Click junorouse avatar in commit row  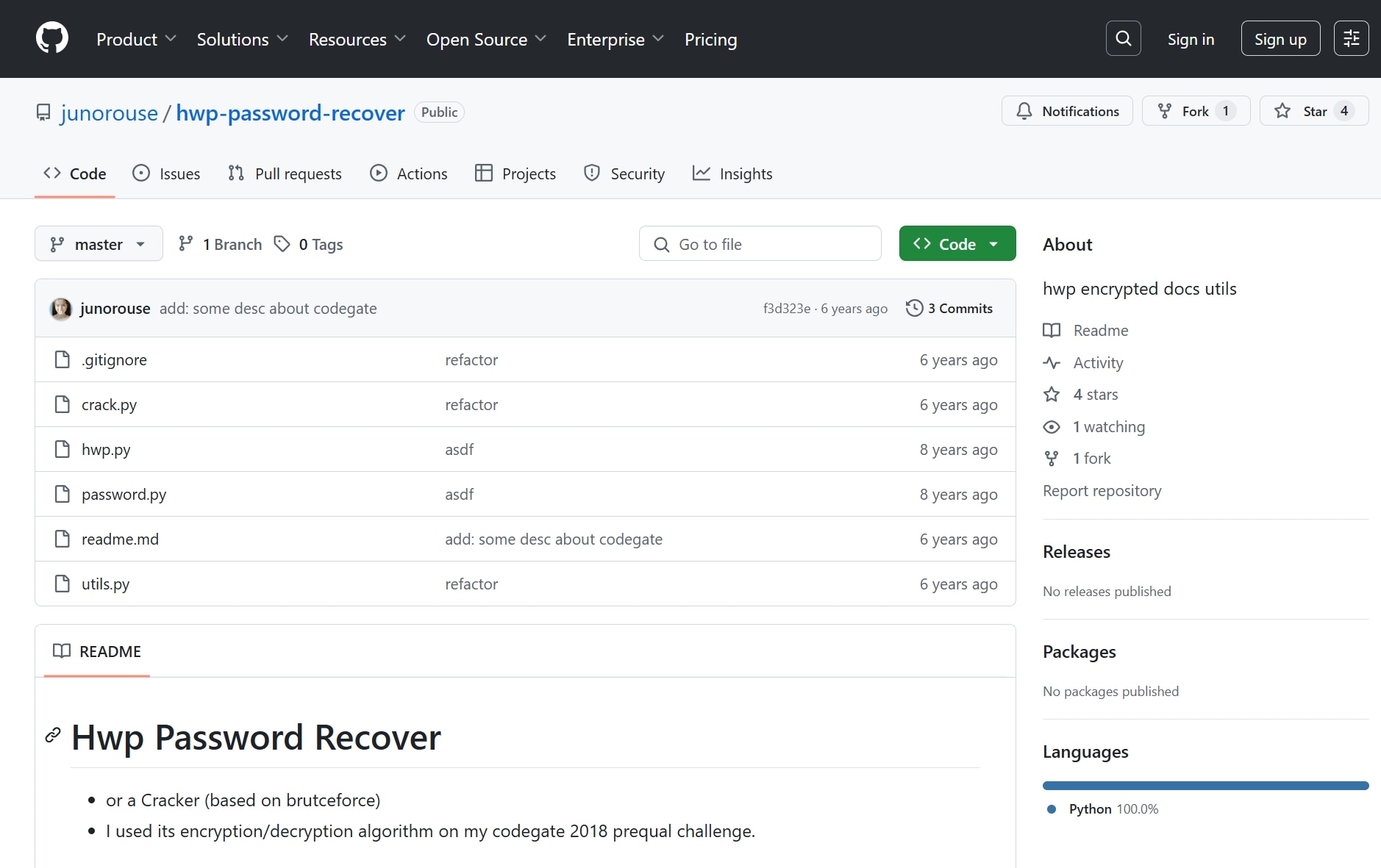(61, 309)
